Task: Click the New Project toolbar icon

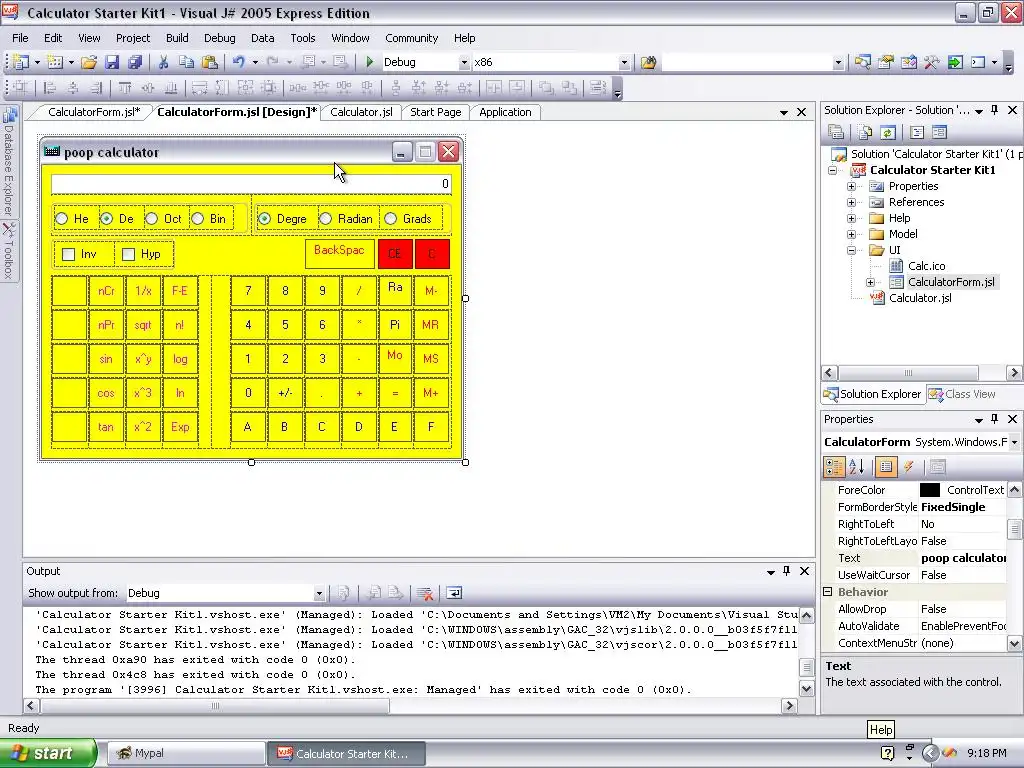Action: point(21,62)
